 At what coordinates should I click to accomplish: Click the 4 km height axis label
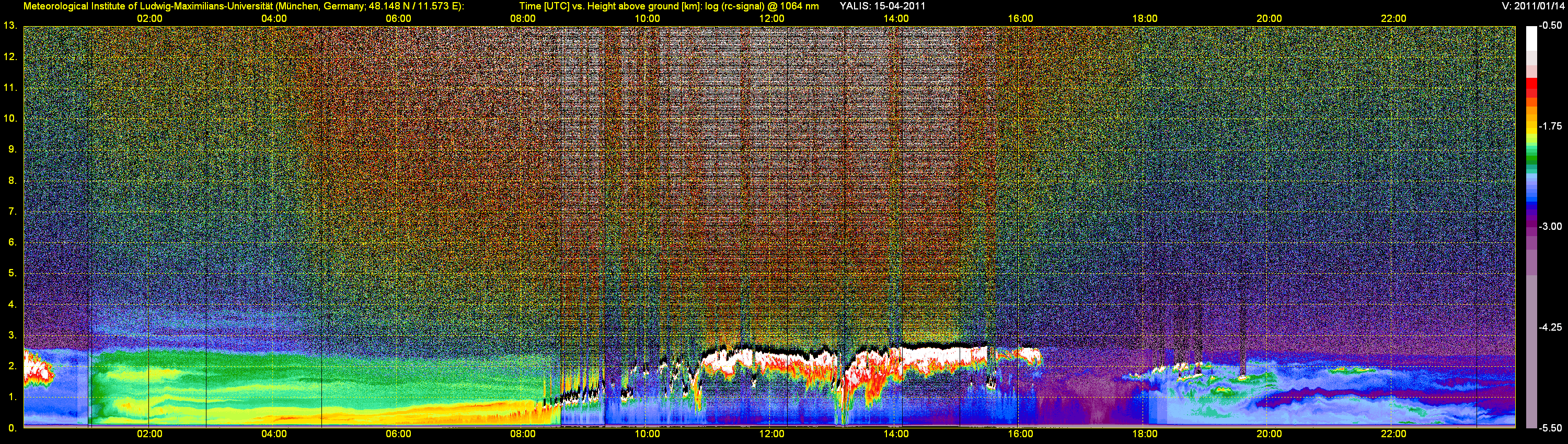tap(12, 304)
